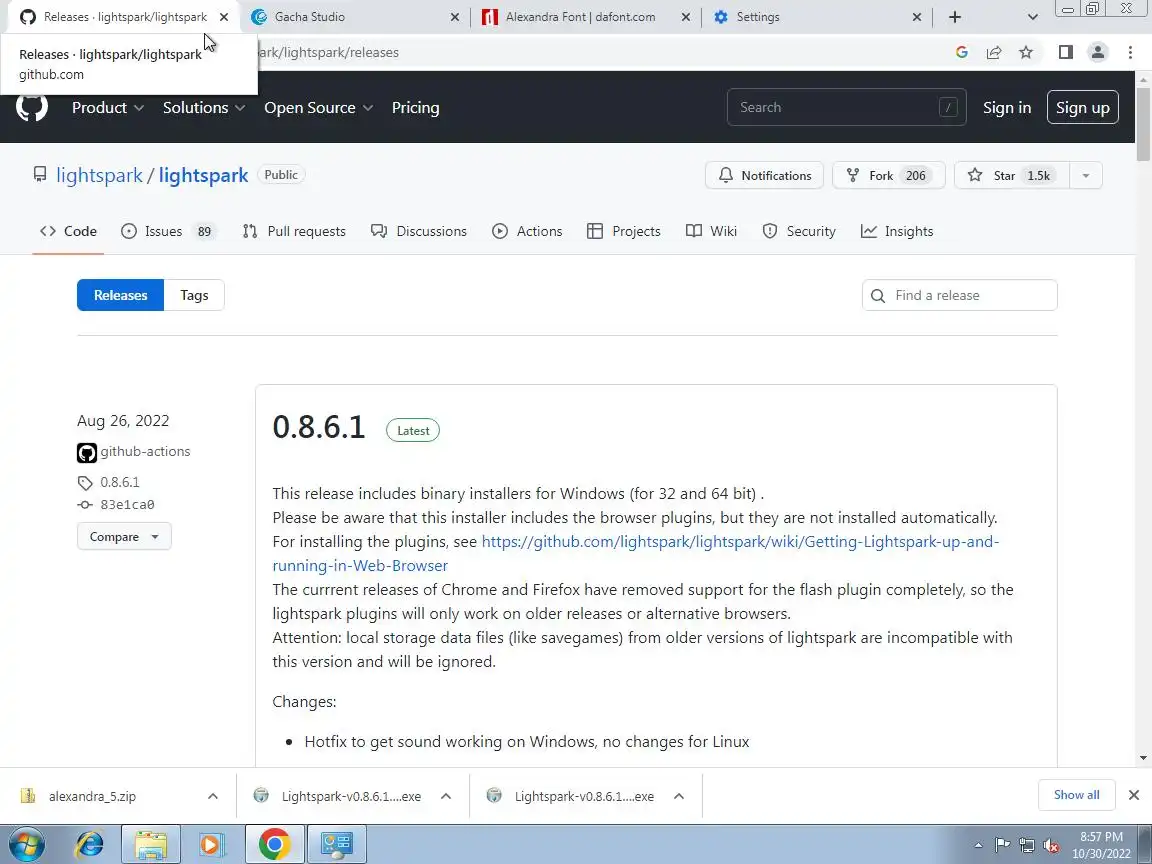Open the Issues tab
The width and height of the screenshot is (1152, 864).
tap(169, 231)
